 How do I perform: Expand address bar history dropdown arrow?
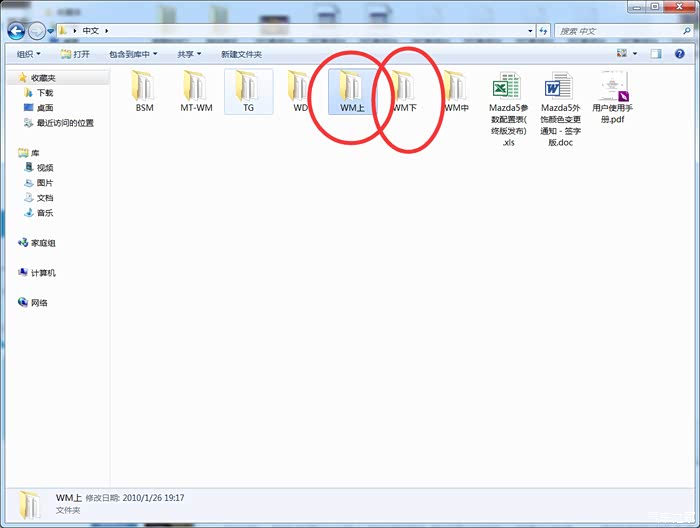(530, 31)
